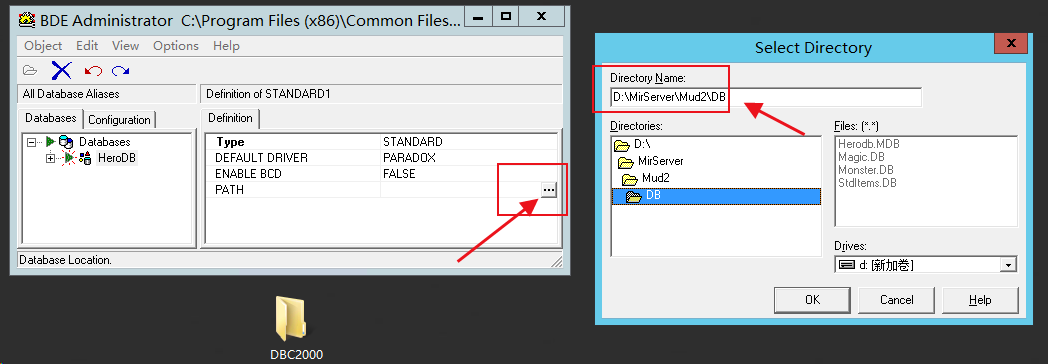Viewport: 1048px width, 364px height.
Task: Click Monster.DB in Files list
Action: coord(866,170)
